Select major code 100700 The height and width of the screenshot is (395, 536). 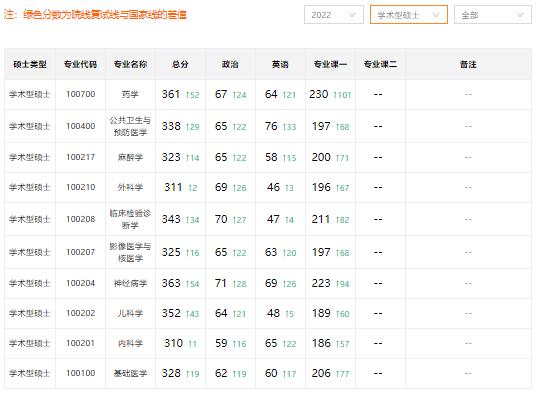click(80, 94)
